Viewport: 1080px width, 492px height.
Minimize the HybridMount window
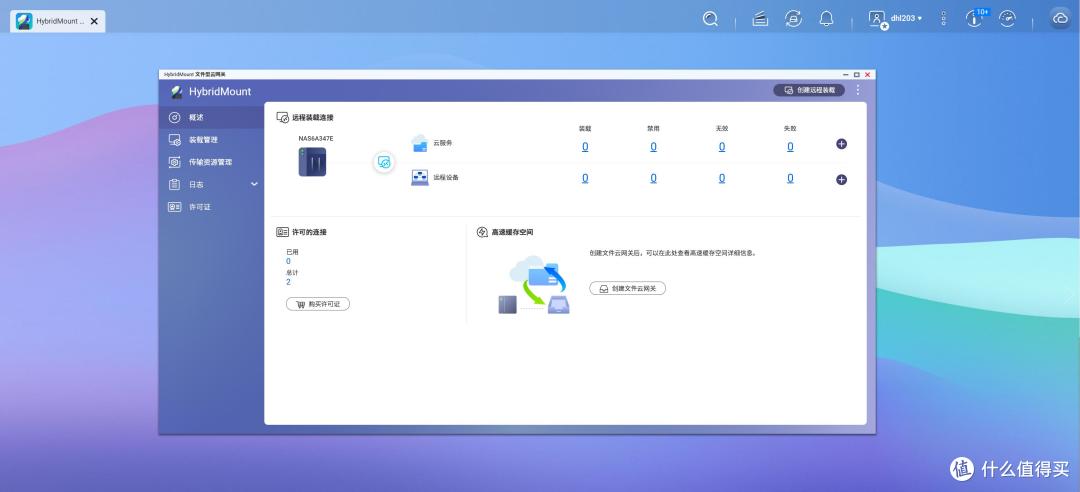click(846, 74)
